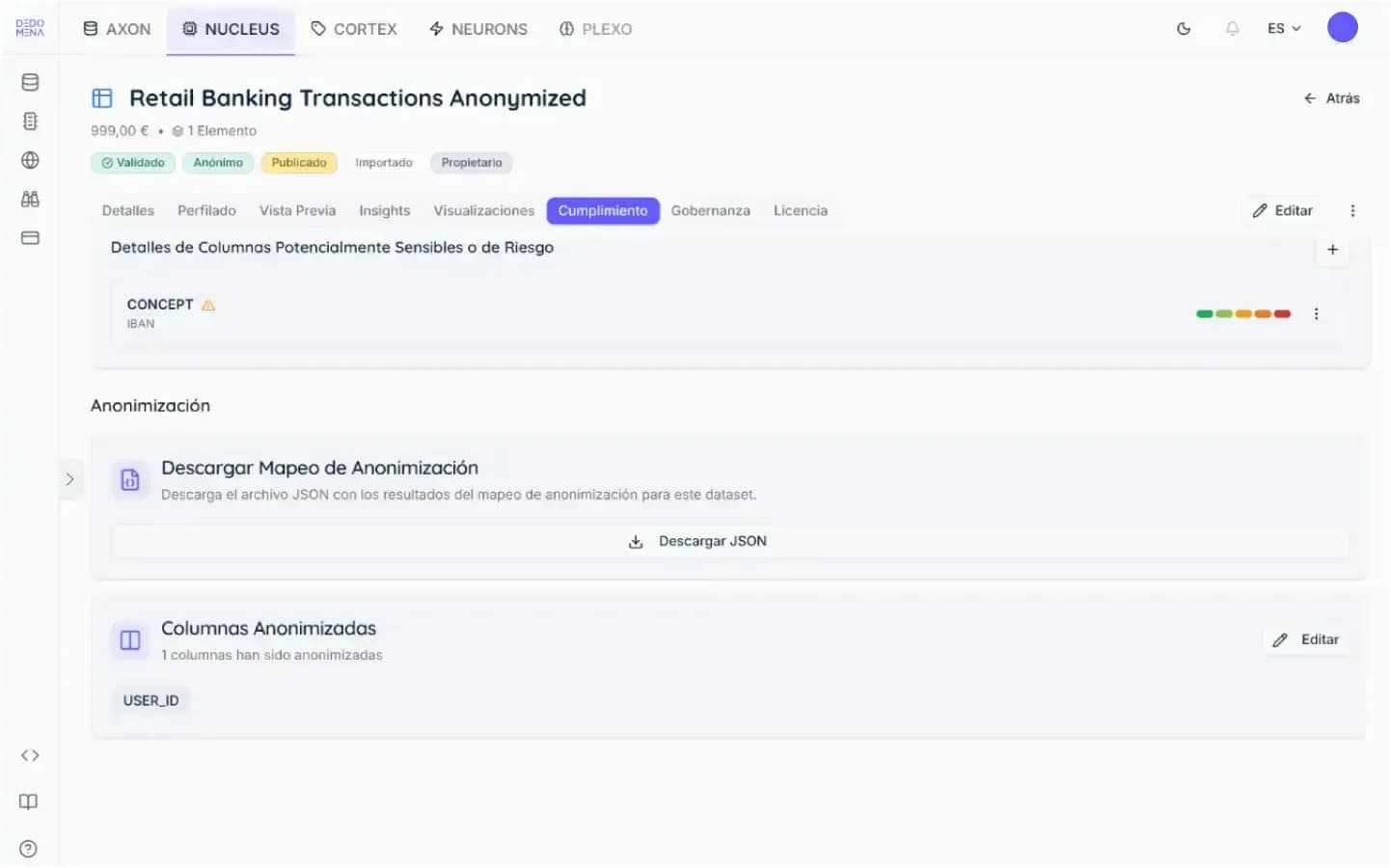Add a sensitive column with plus button
The width and height of the screenshot is (1391, 868).
click(1332, 250)
